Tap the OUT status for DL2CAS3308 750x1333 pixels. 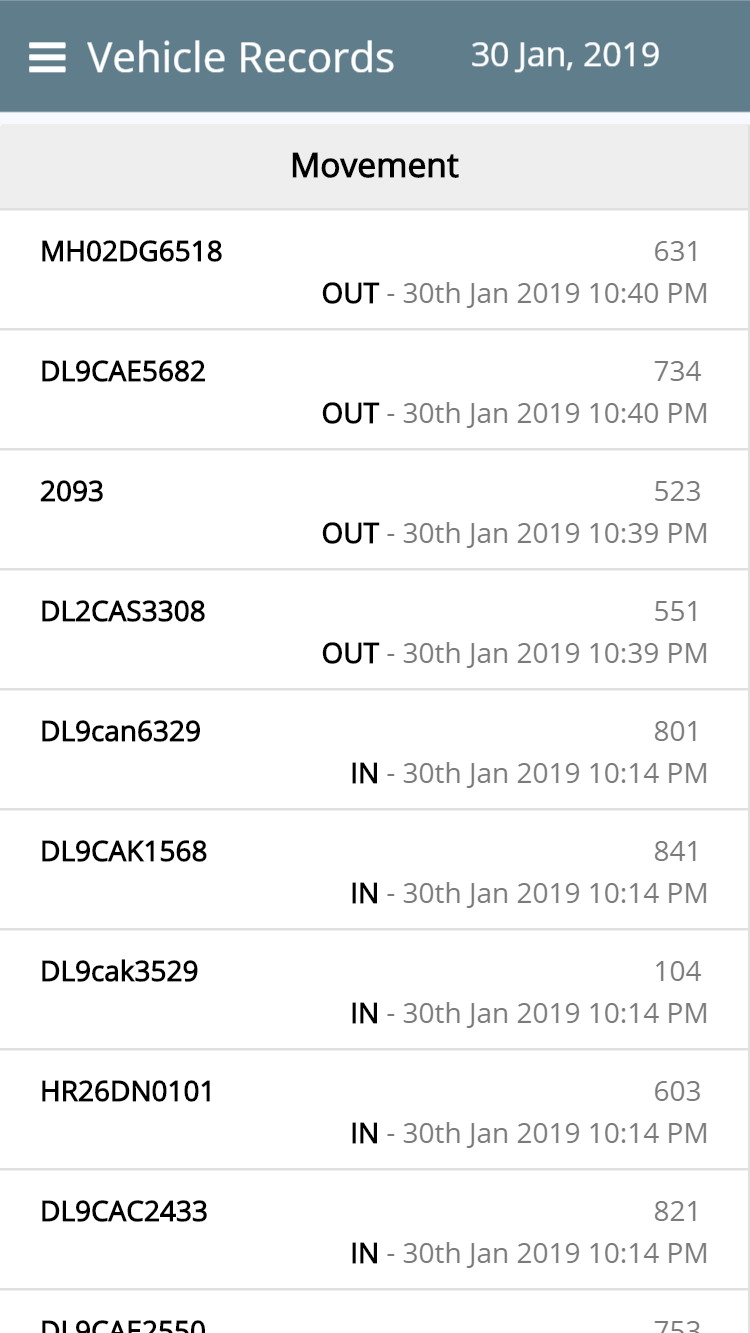coord(350,654)
